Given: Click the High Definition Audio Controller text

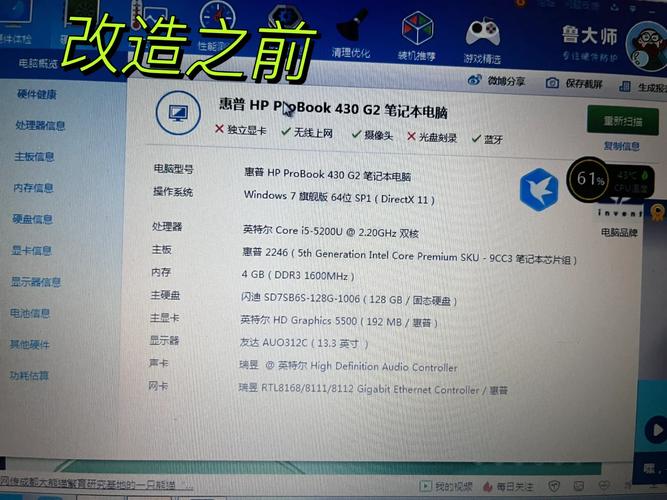Looking at the screenshot, I should click(x=348, y=366).
